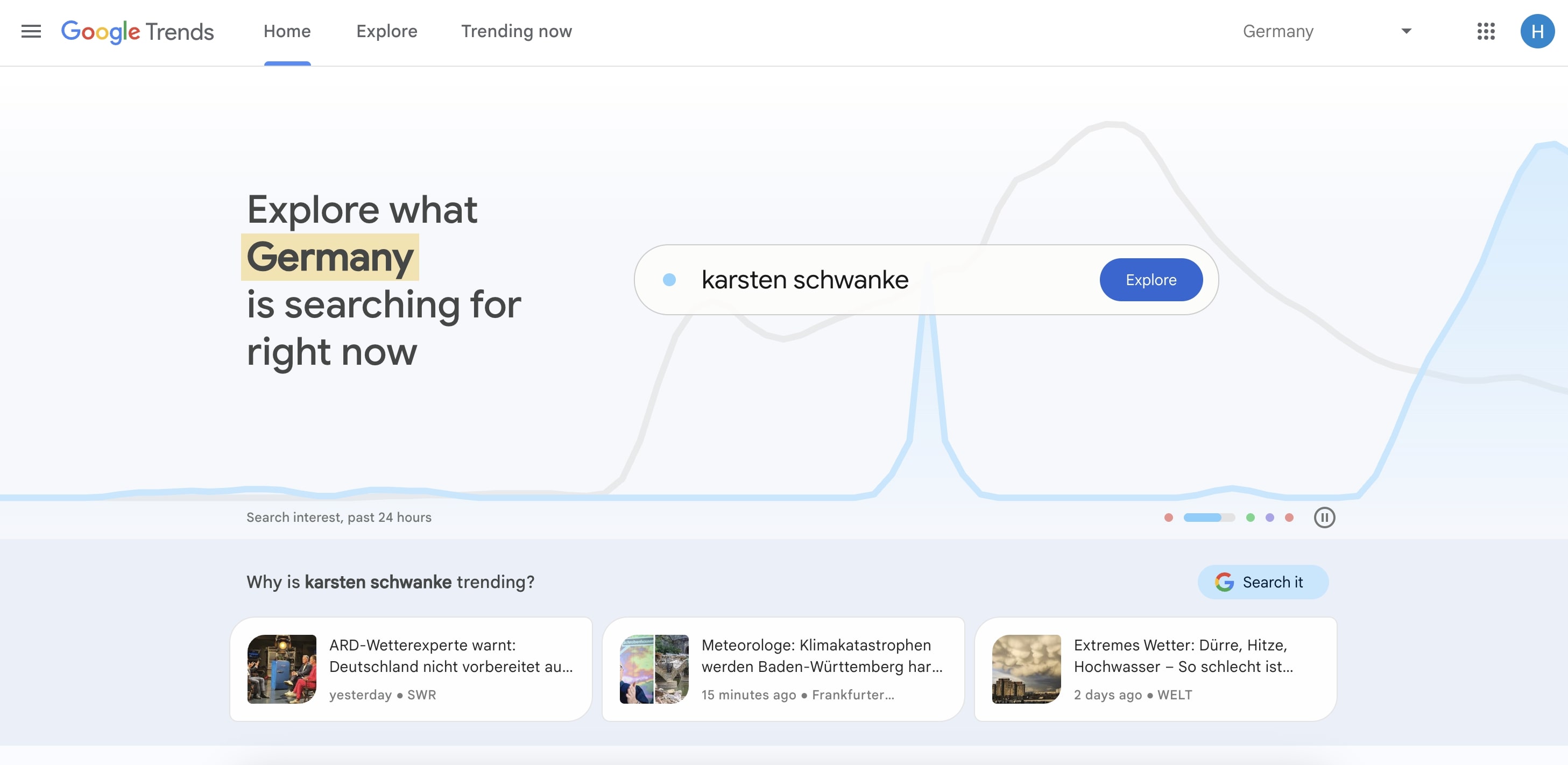Click the dropdown arrow next to Germany
This screenshot has width=1568, height=765.
[1406, 31]
